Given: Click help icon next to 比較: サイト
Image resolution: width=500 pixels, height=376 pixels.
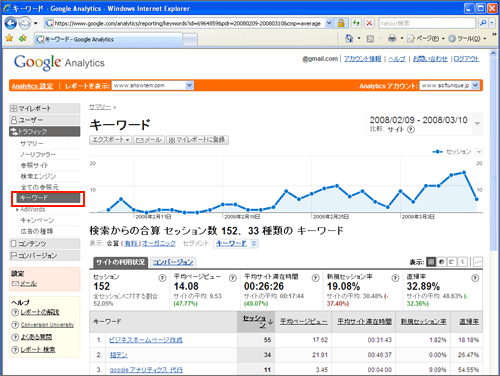Looking at the screenshot, I should [x=411, y=129].
